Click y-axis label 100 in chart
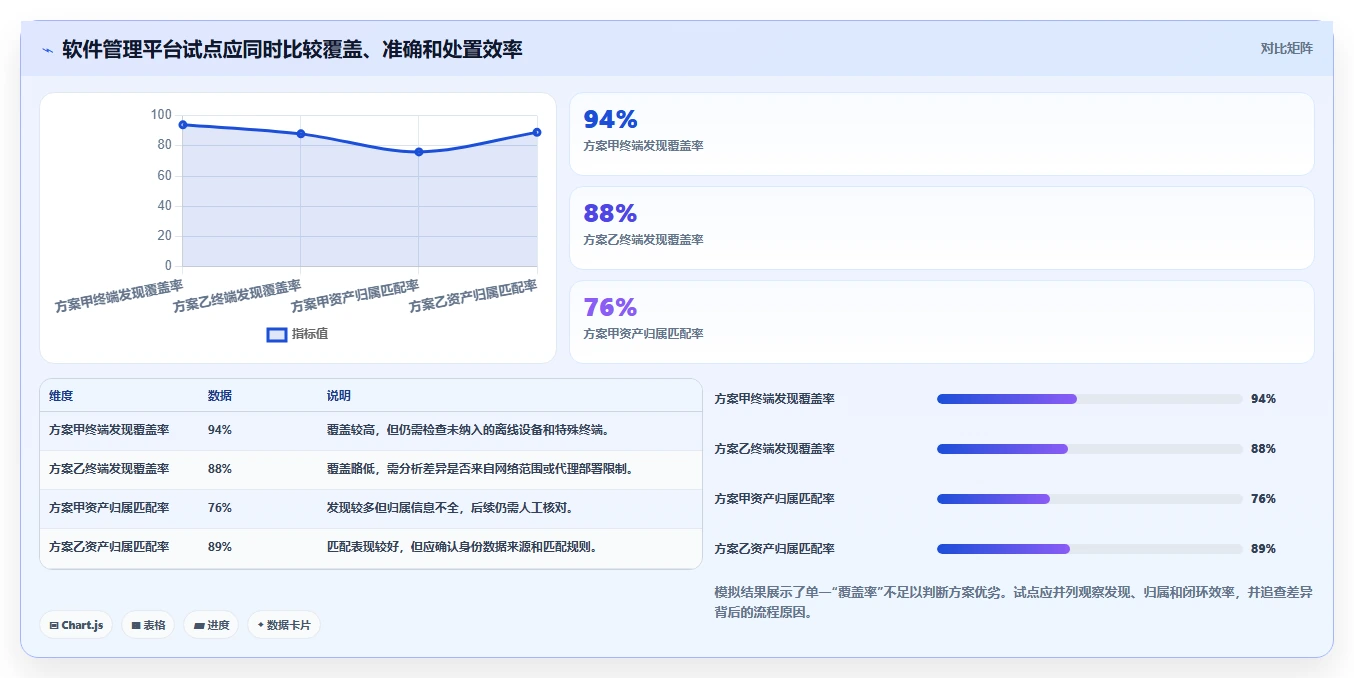Viewport: 1354px width, 678px height. pos(161,114)
